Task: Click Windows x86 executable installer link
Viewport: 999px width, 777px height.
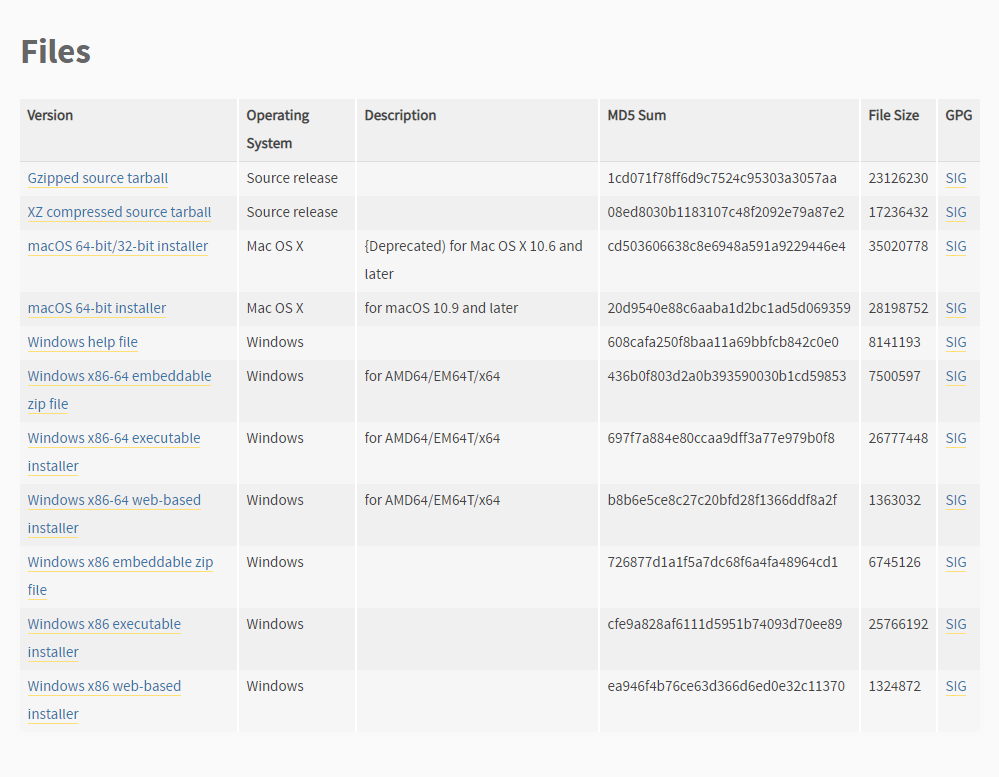Action: [x=104, y=638]
